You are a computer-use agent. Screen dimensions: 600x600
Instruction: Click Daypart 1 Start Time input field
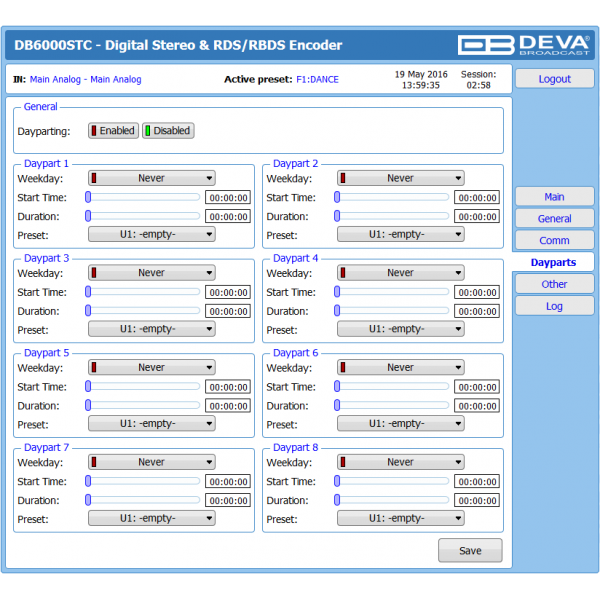point(228,197)
